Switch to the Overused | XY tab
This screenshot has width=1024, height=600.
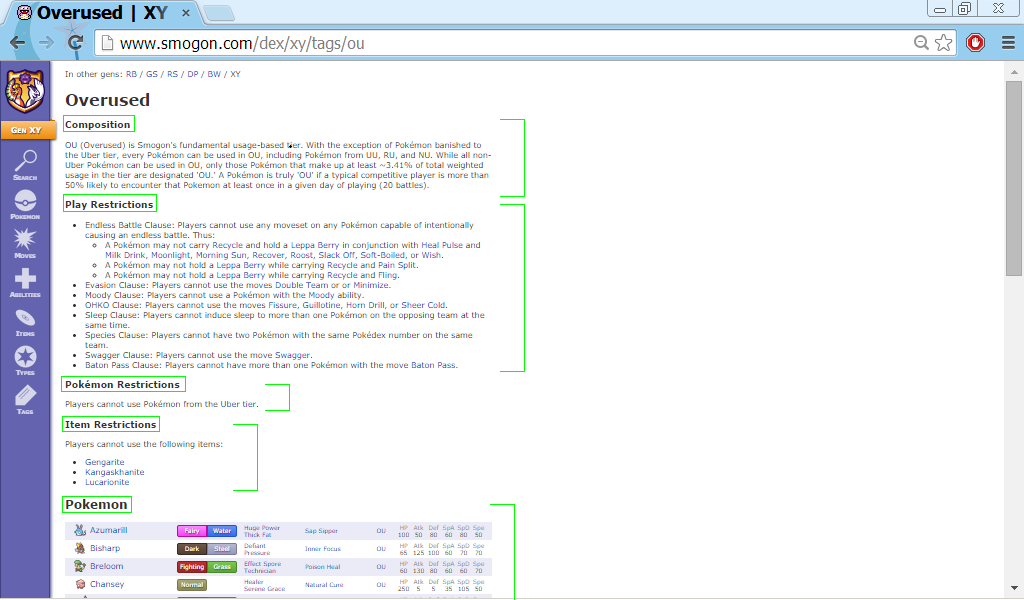(x=104, y=13)
